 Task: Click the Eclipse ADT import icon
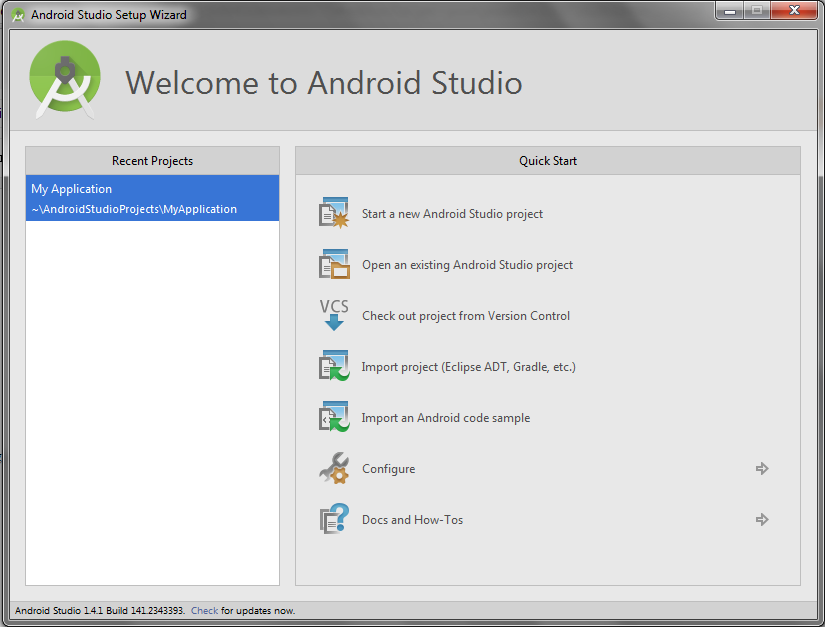(x=334, y=366)
